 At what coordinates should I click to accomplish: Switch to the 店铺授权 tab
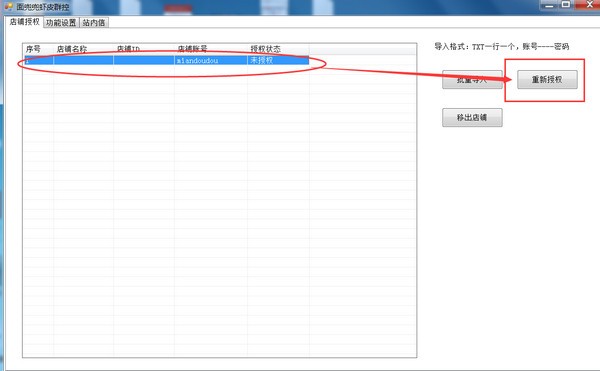(x=24, y=22)
